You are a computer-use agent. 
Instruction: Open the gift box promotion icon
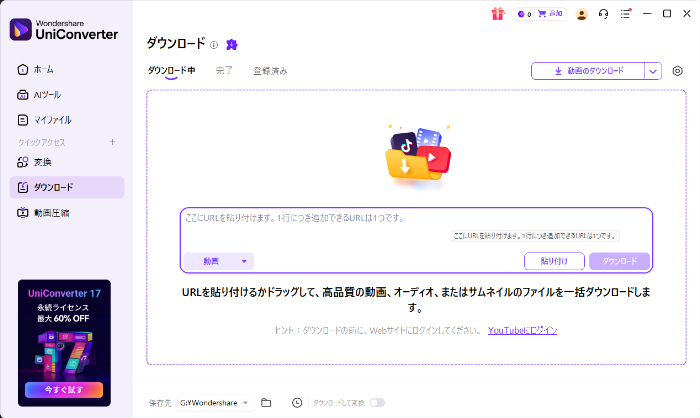(x=497, y=14)
